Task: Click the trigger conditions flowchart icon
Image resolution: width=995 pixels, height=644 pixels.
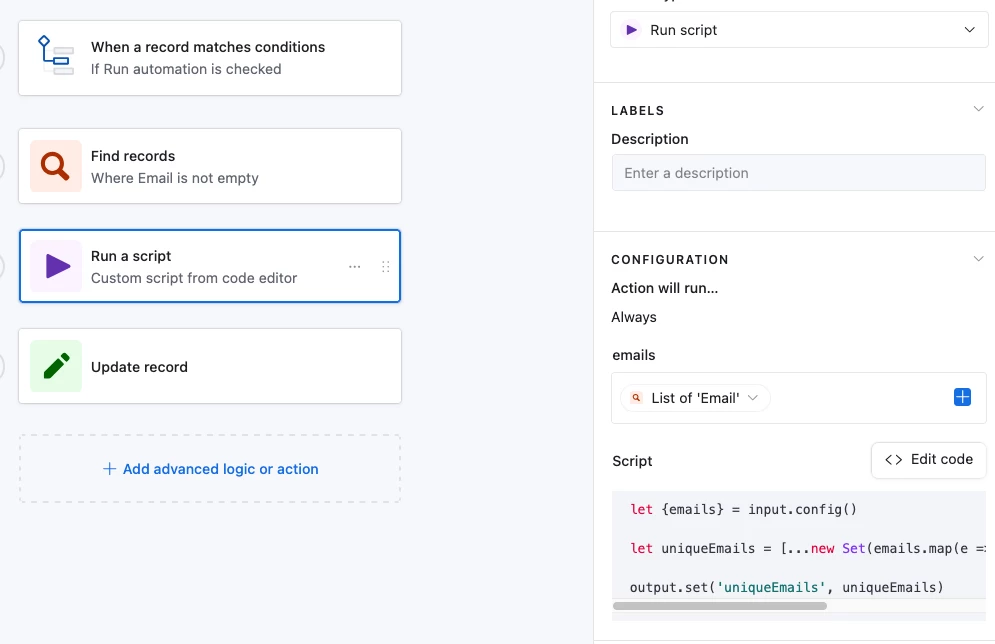Action: [x=55, y=57]
